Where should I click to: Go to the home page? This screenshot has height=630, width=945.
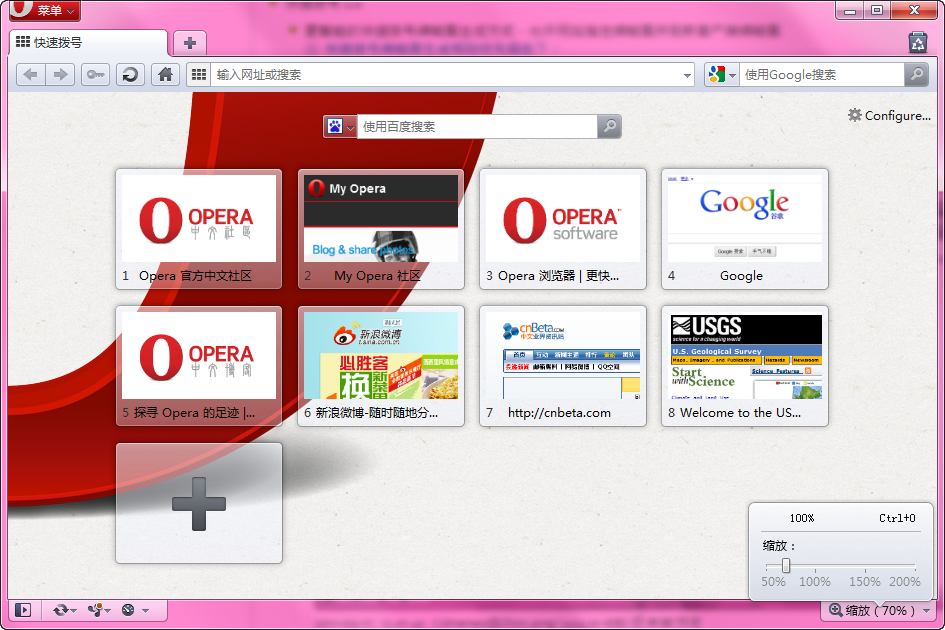coord(165,75)
